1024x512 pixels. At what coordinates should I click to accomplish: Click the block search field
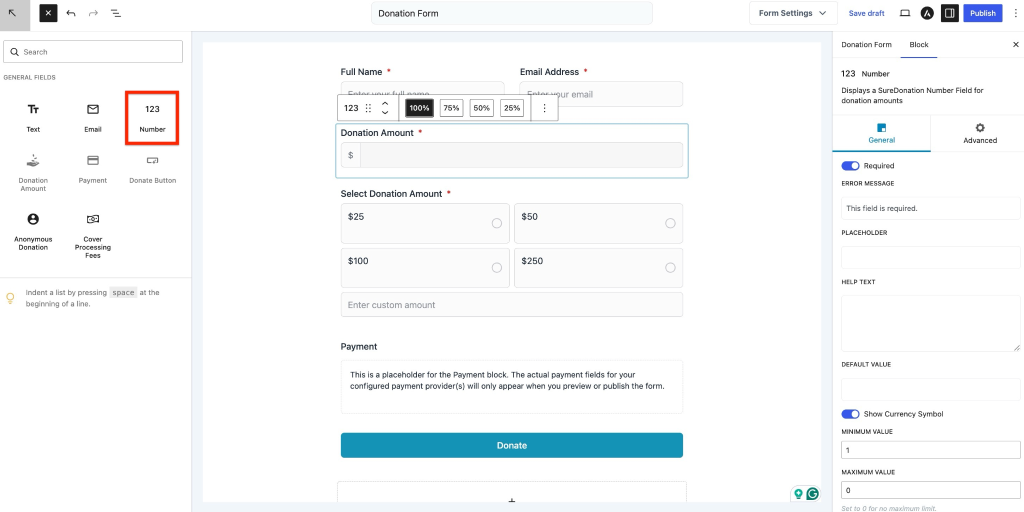click(93, 52)
